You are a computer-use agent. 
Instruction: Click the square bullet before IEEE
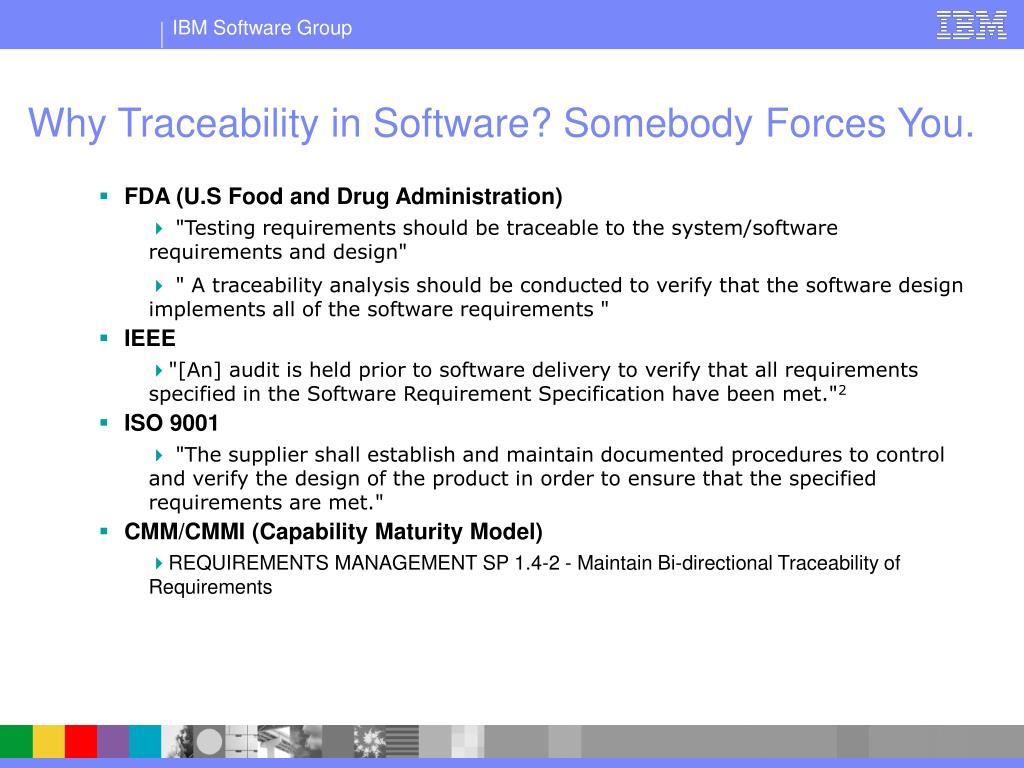click(104, 338)
